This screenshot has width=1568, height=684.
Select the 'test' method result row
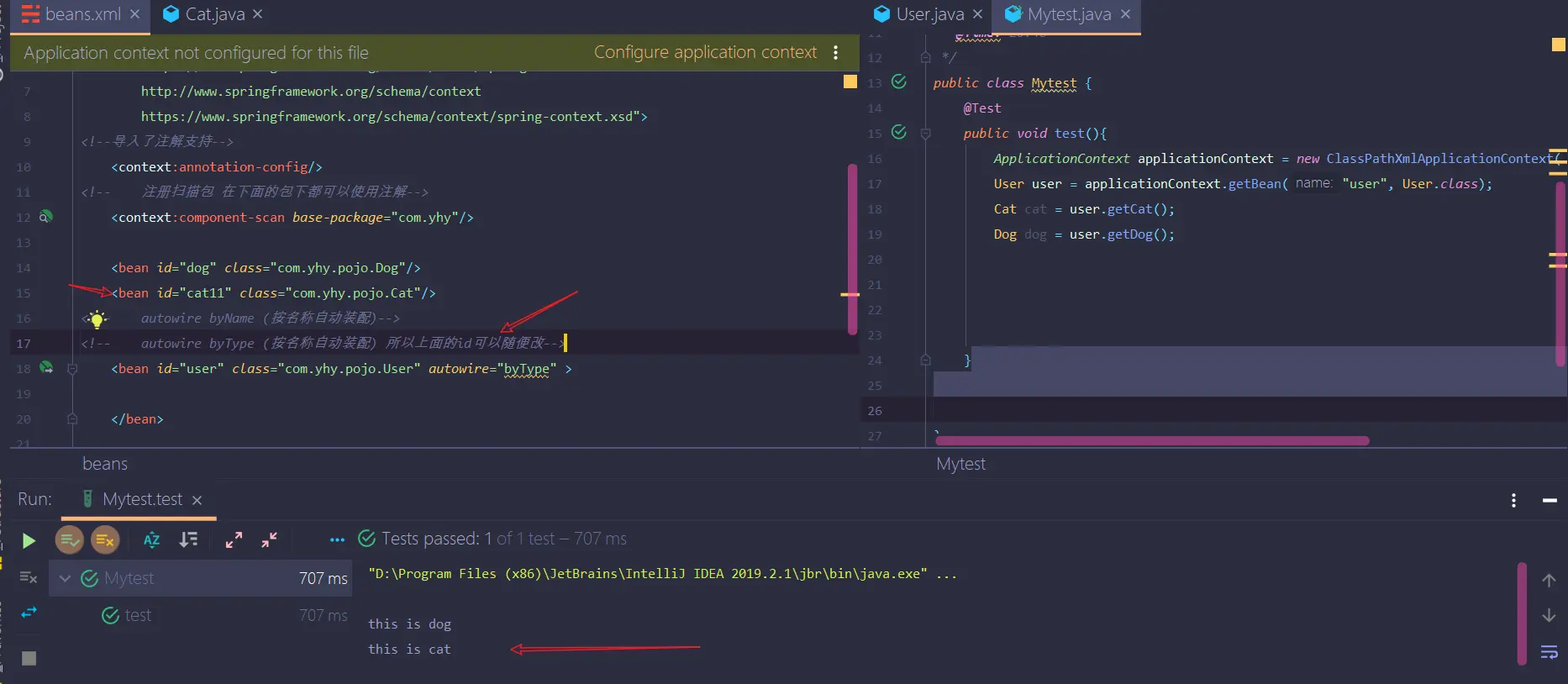click(x=201, y=615)
